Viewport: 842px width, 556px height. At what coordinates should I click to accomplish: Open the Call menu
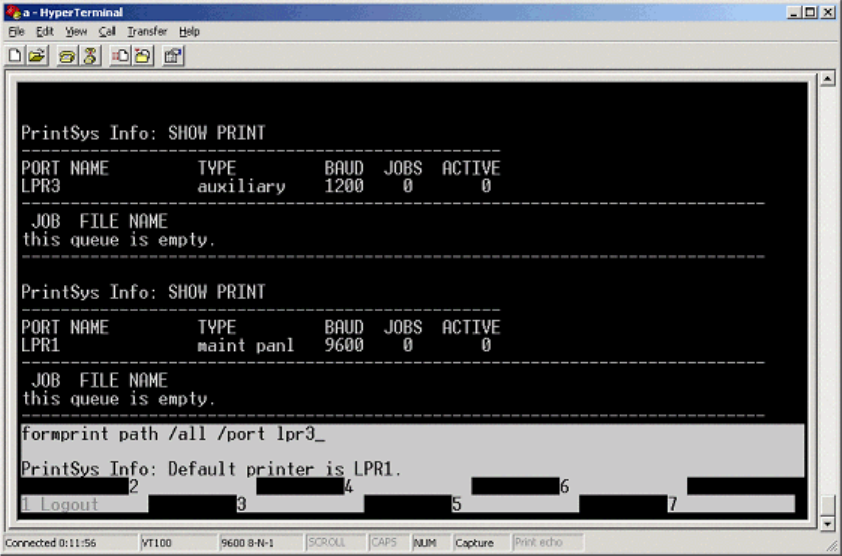click(107, 32)
